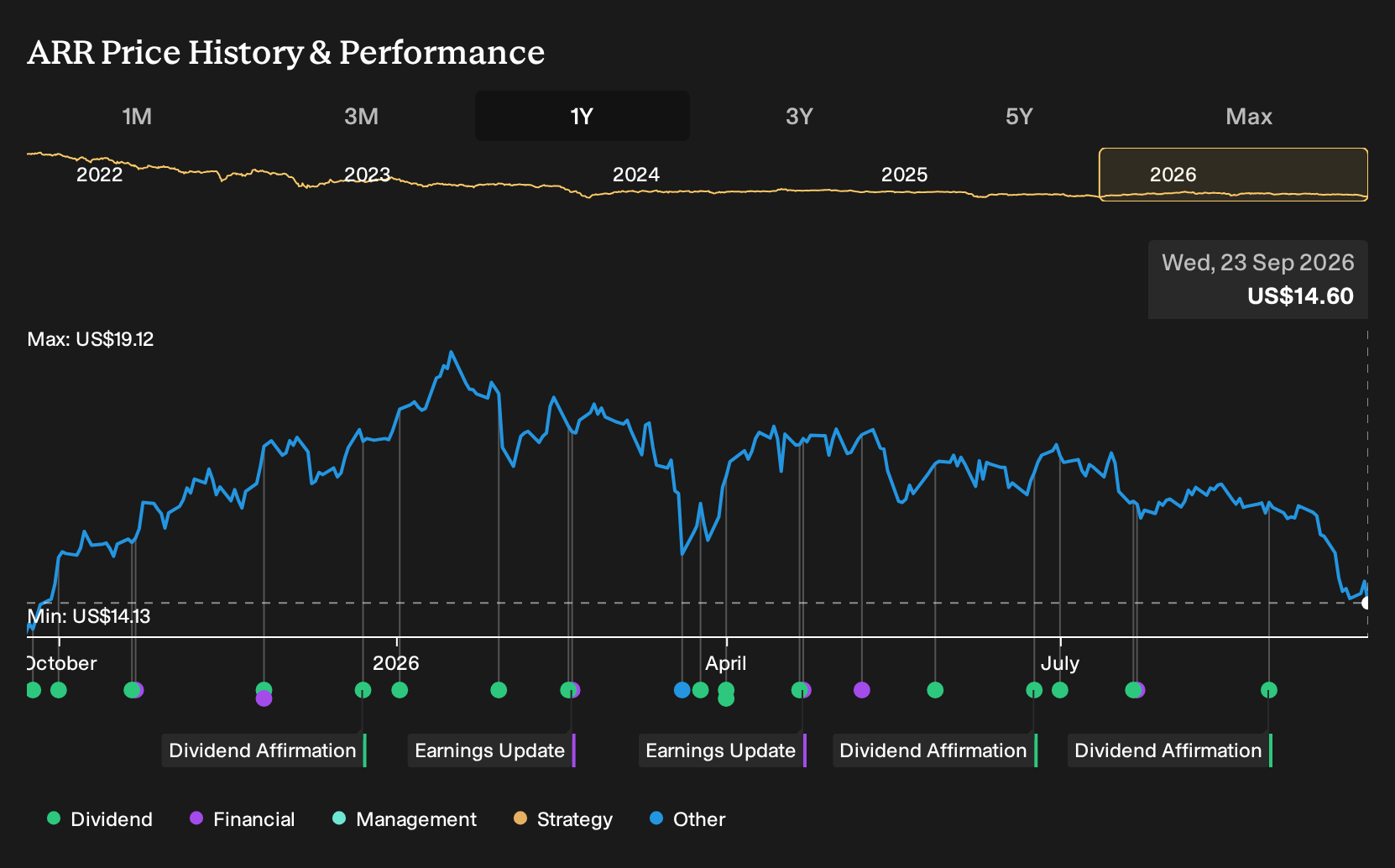
Task: Choose the Max time range
Action: pyautogui.click(x=1249, y=116)
